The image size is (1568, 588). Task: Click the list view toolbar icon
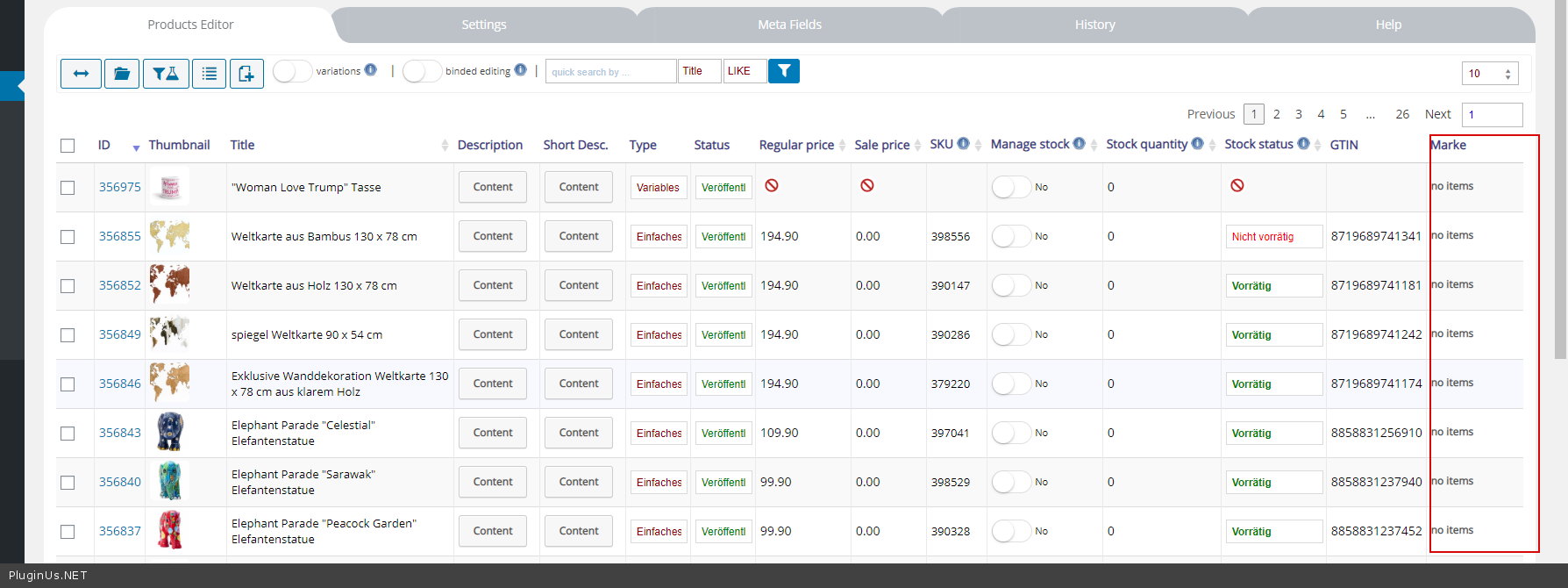point(210,74)
